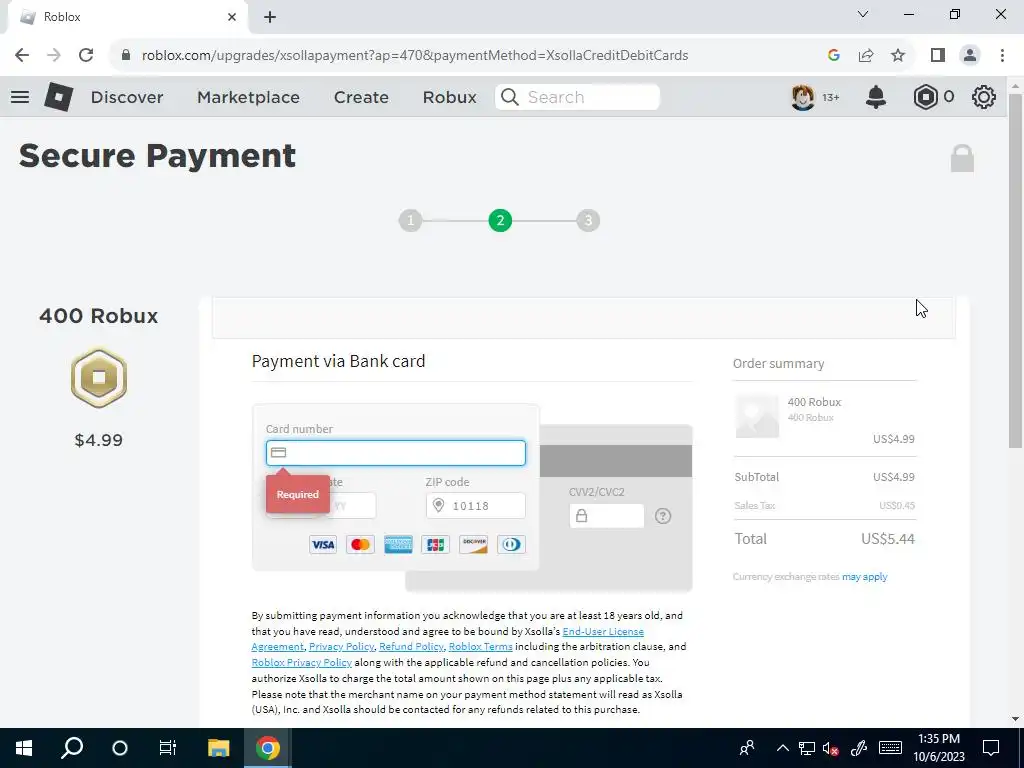Go back in browser history
The height and width of the screenshot is (768, 1024).
pyautogui.click(x=22, y=55)
